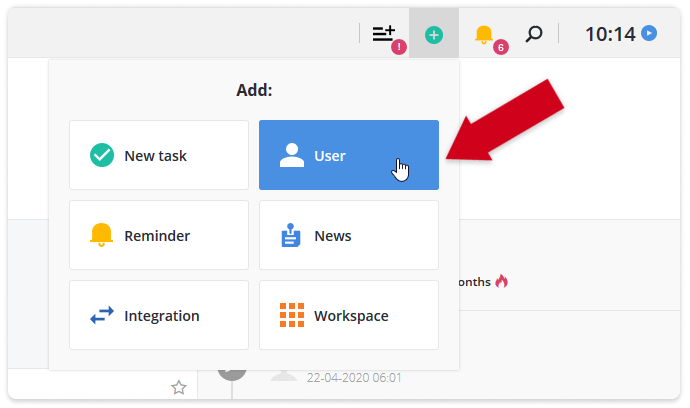Click the 22-04-2020 06:01 timestamp
690x408 pixels.
[354, 378]
